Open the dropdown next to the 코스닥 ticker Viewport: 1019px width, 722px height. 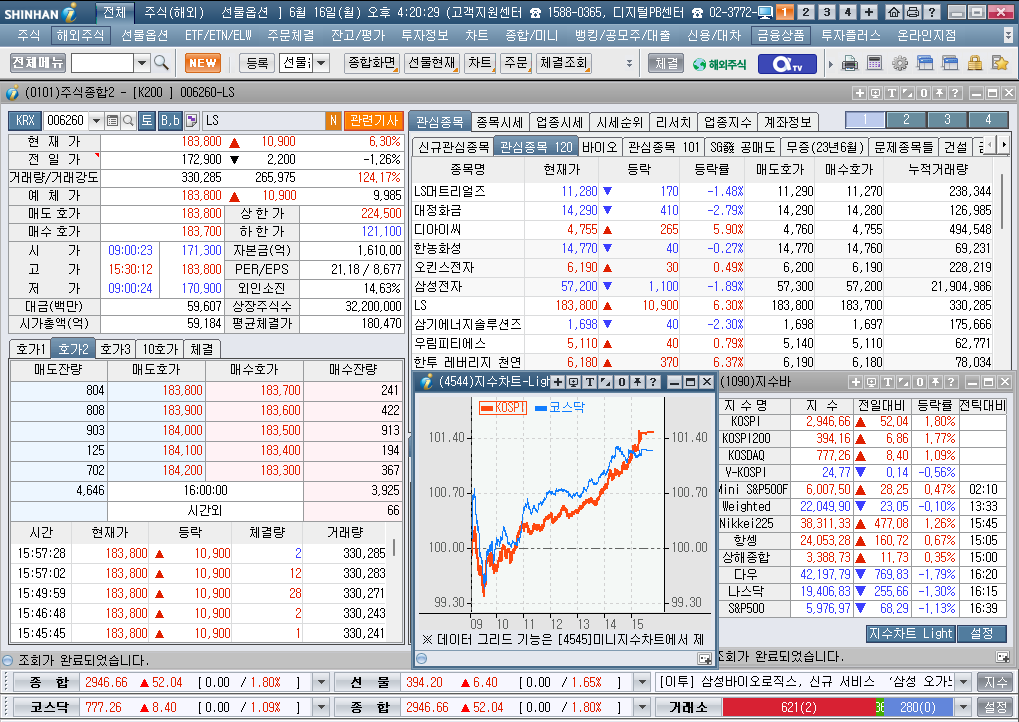click(x=320, y=707)
